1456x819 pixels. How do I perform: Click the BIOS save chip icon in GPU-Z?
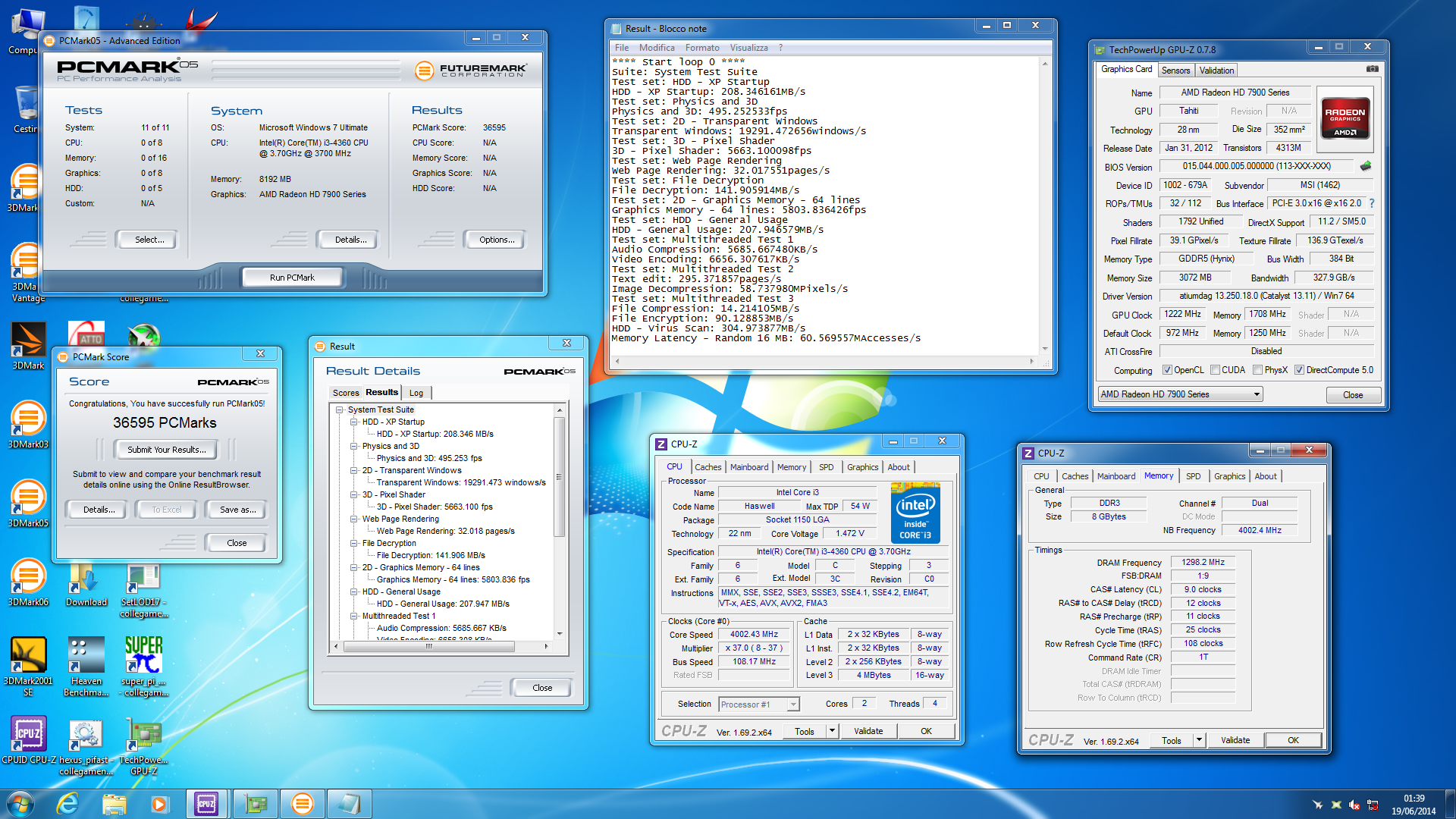click(1366, 166)
